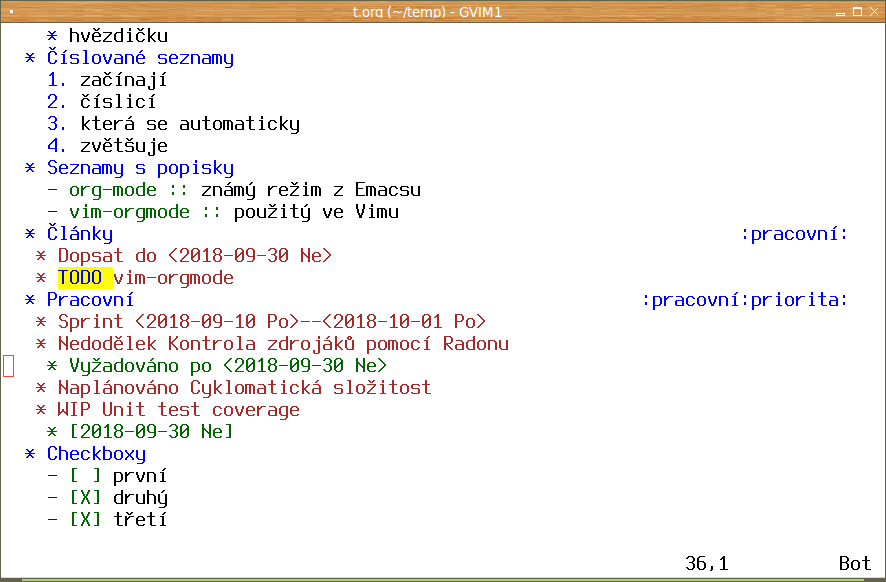Toggle the checked box for 'třetí'

click(85, 519)
